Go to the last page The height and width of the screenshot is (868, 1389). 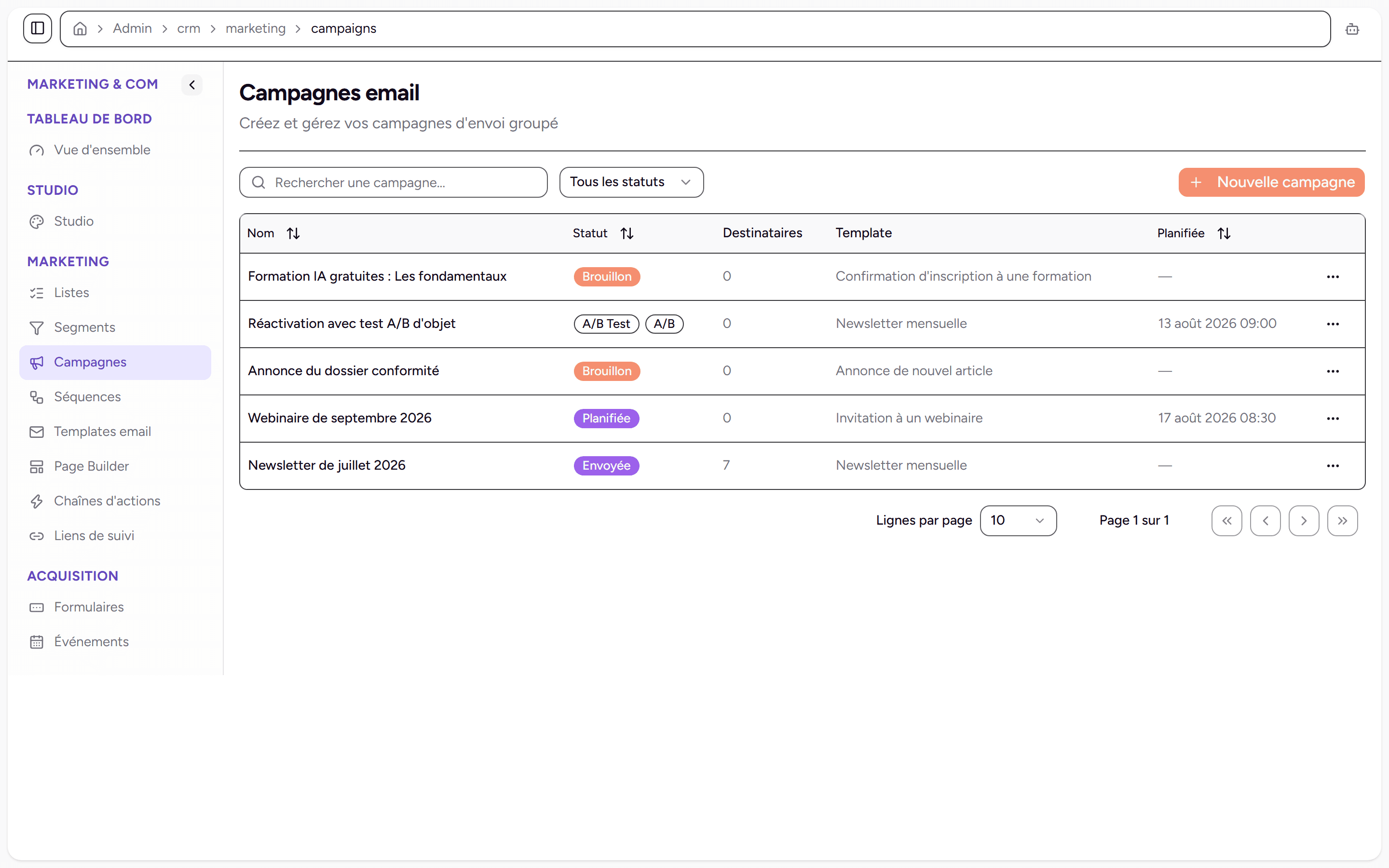[x=1342, y=521]
